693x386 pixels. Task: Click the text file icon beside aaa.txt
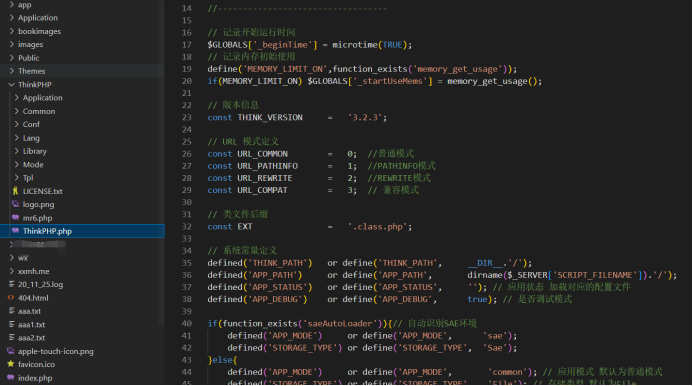pos(11,311)
